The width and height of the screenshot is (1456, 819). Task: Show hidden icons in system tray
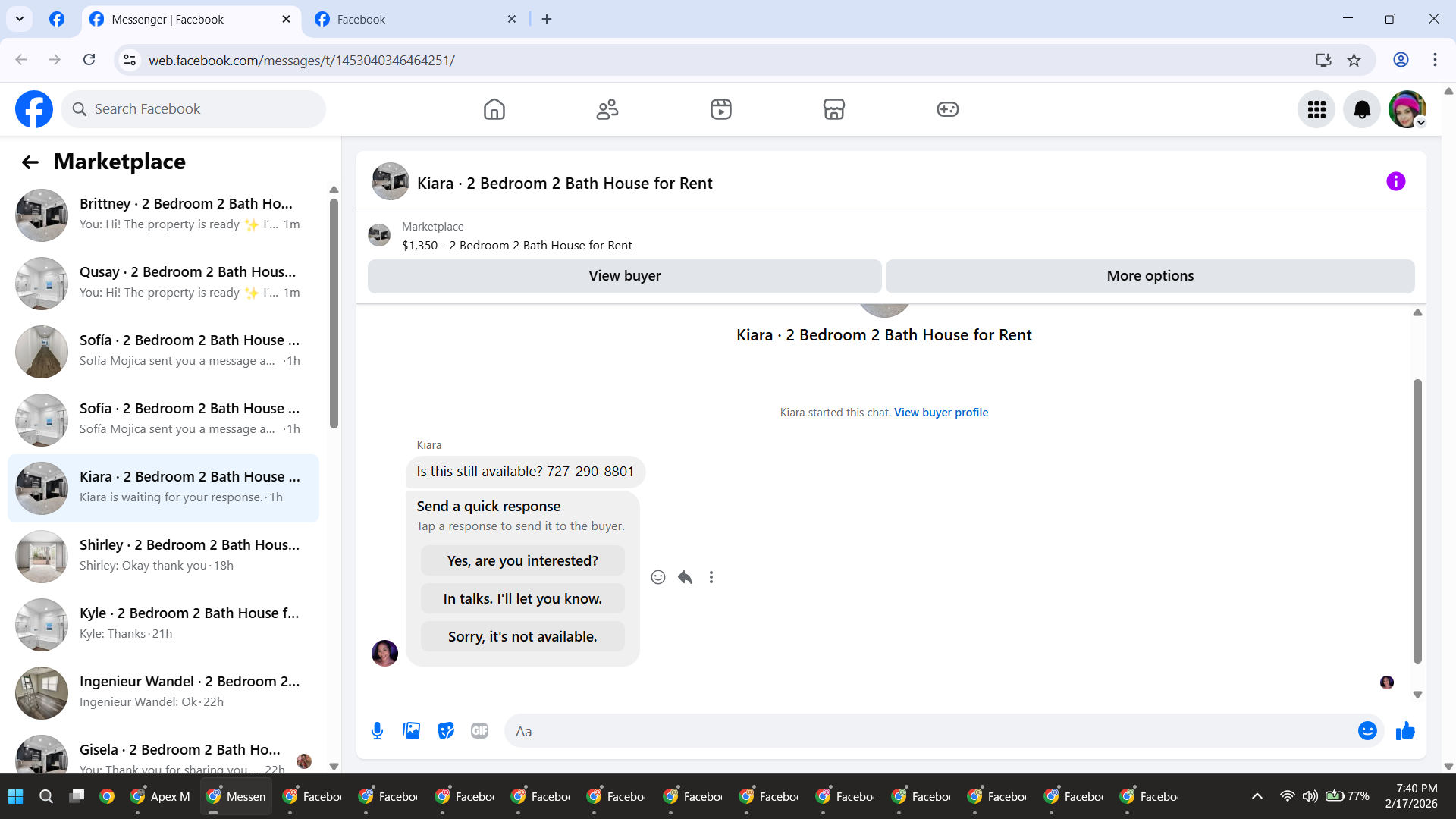(x=1257, y=796)
